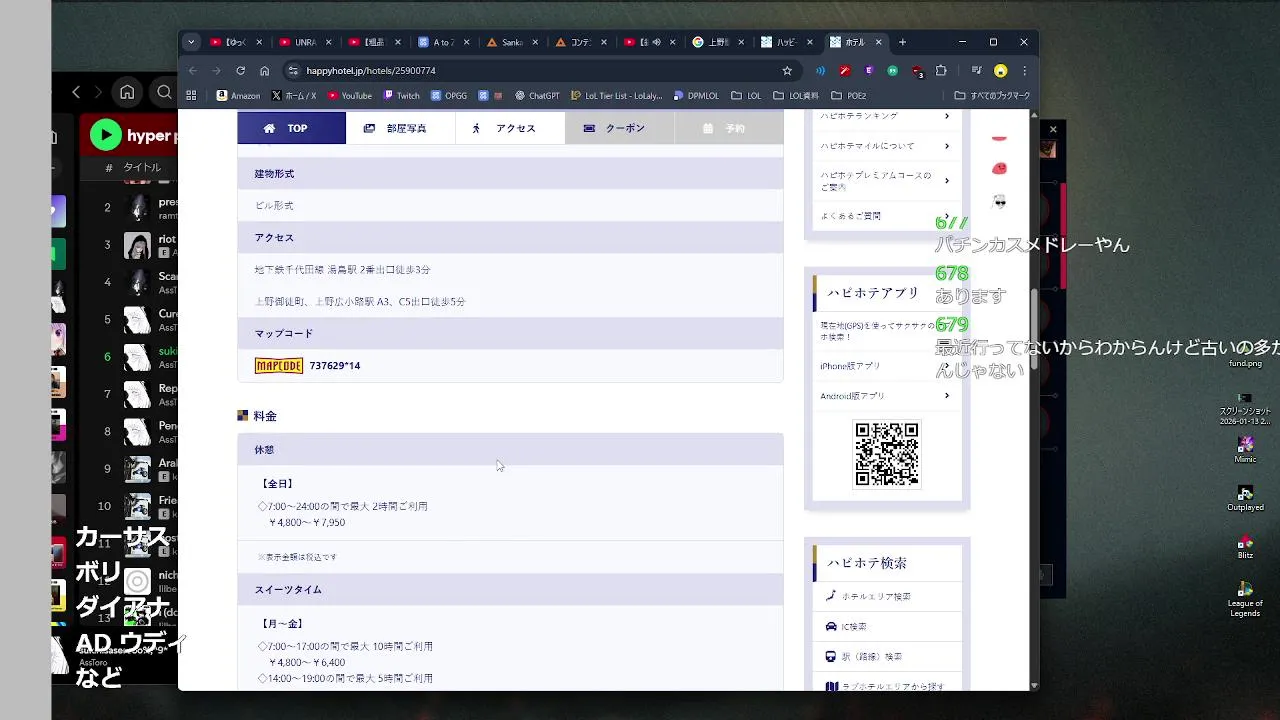Open the Amazon bookmark
The height and width of the screenshot is (720, 1280).
pos(239,96)
